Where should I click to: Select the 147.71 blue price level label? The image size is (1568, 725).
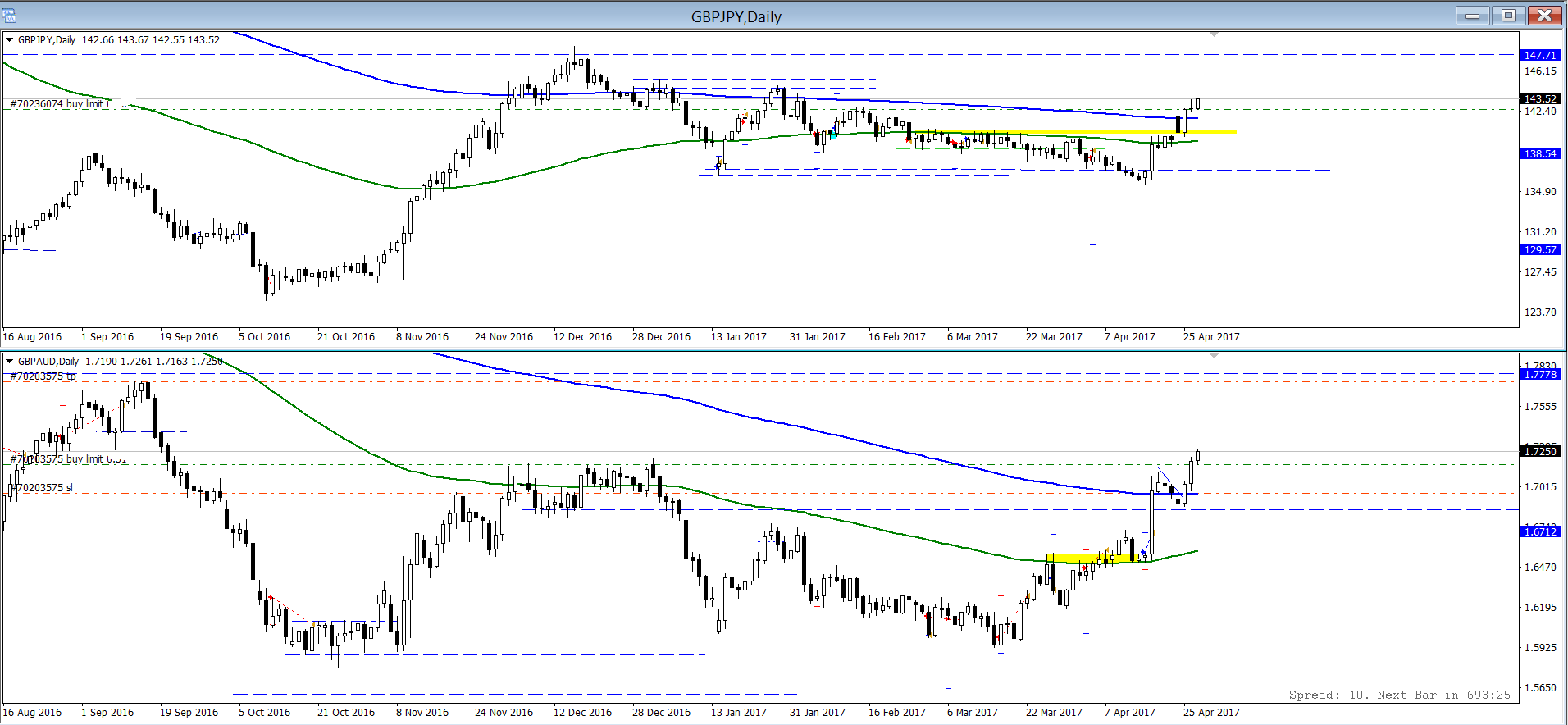pyautogui.click(x=1540, y=55)
